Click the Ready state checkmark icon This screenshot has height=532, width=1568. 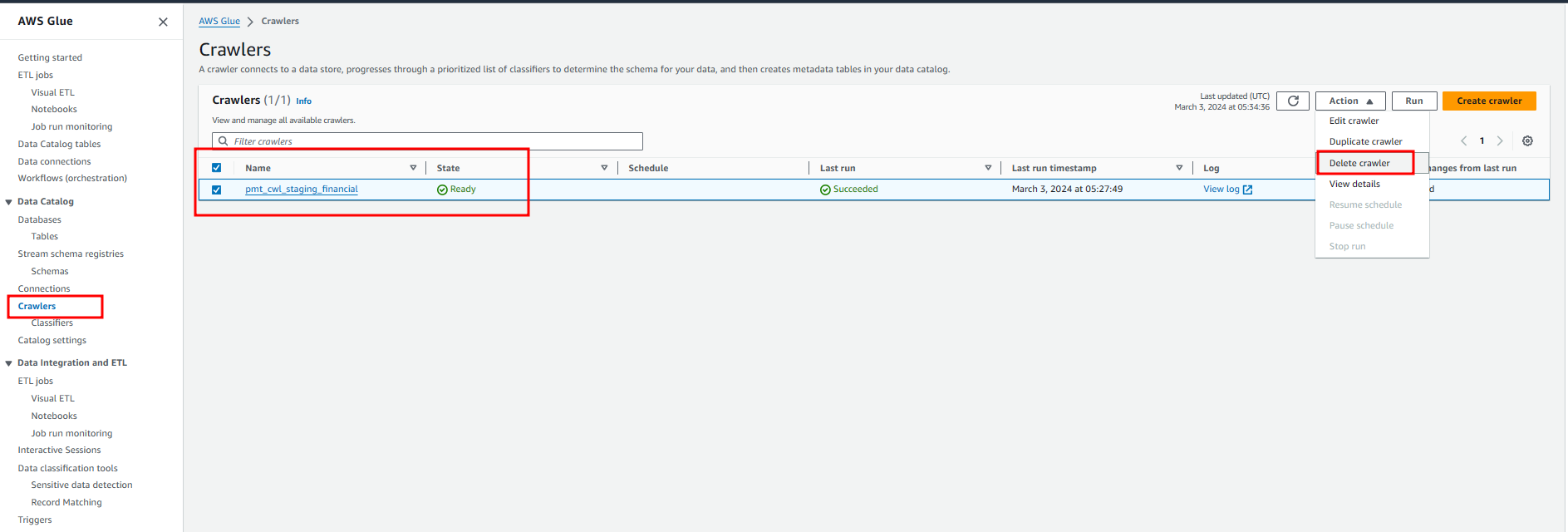click(x=442, y=190)
